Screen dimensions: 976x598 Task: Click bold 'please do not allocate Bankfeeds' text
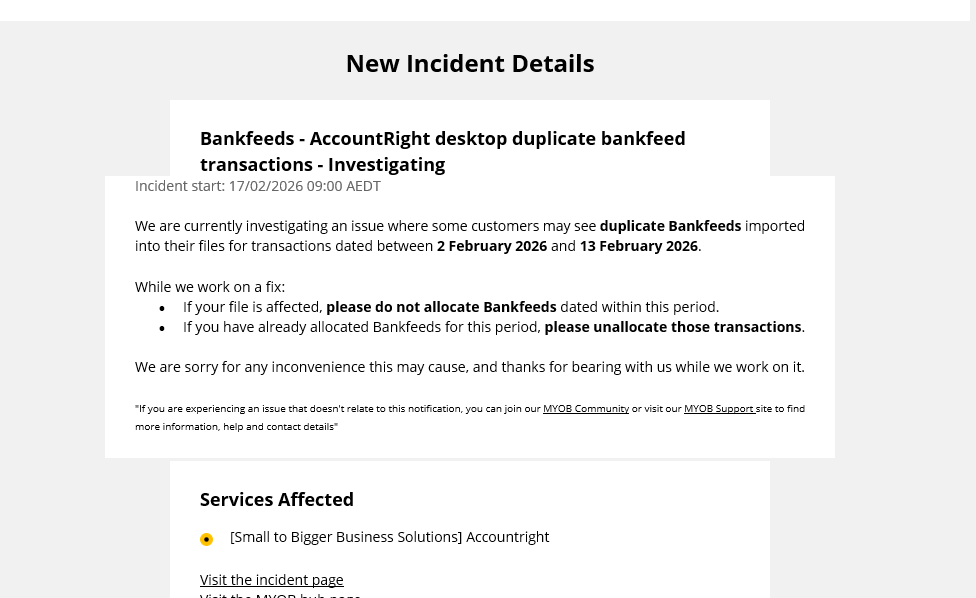click(x=441, y=307)
